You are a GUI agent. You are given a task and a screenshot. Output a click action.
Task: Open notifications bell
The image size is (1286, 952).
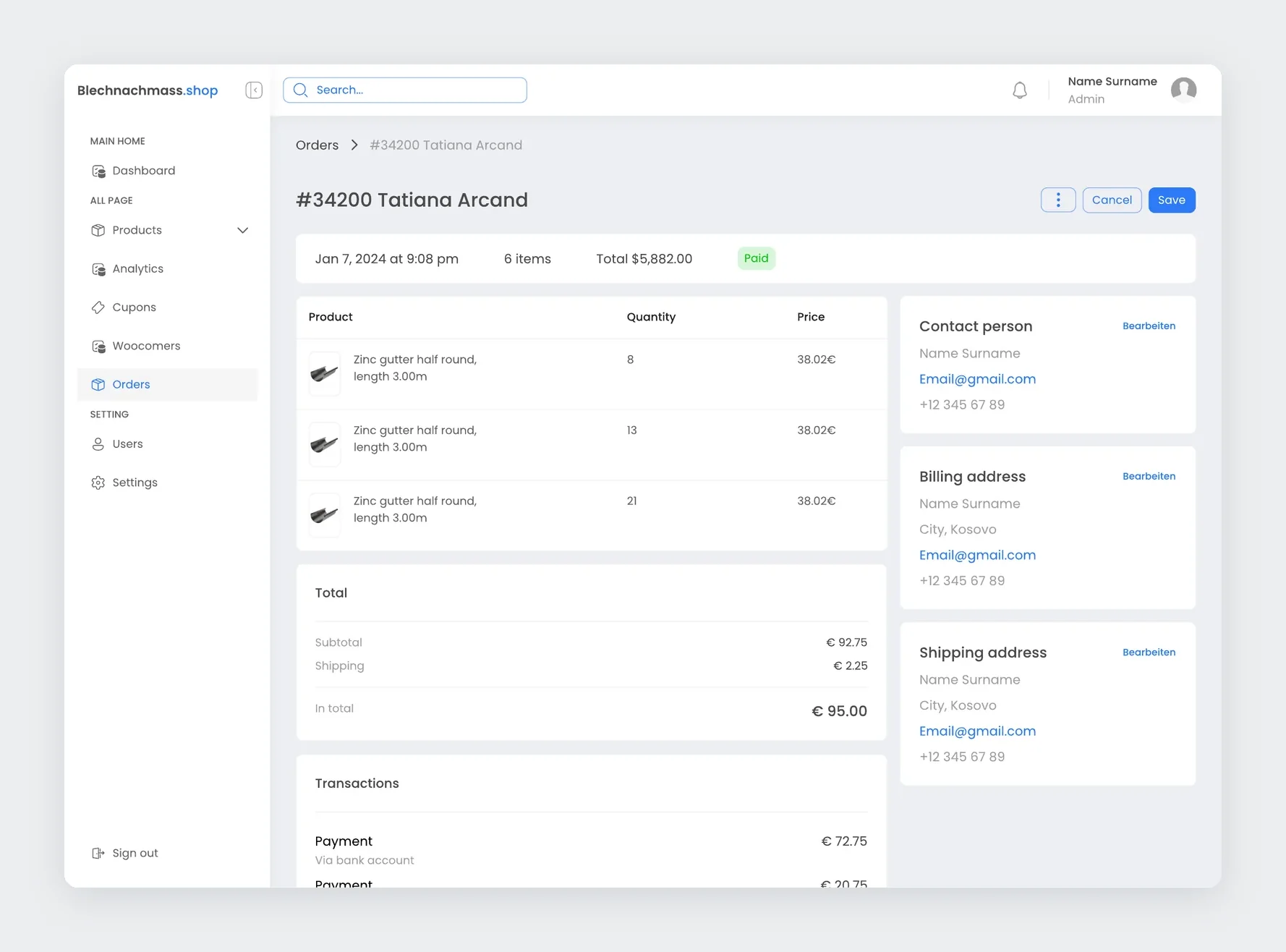point(1020,90)
